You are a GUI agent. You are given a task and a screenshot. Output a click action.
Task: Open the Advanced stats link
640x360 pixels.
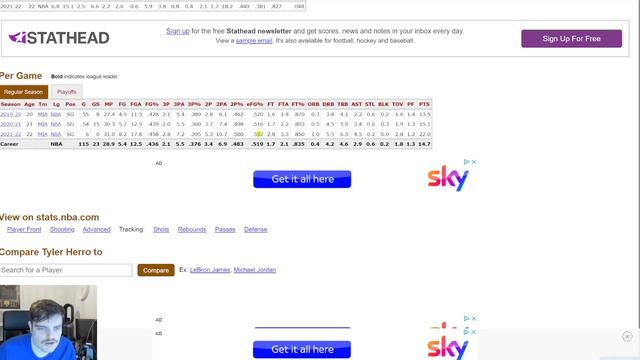click(96, 230)
